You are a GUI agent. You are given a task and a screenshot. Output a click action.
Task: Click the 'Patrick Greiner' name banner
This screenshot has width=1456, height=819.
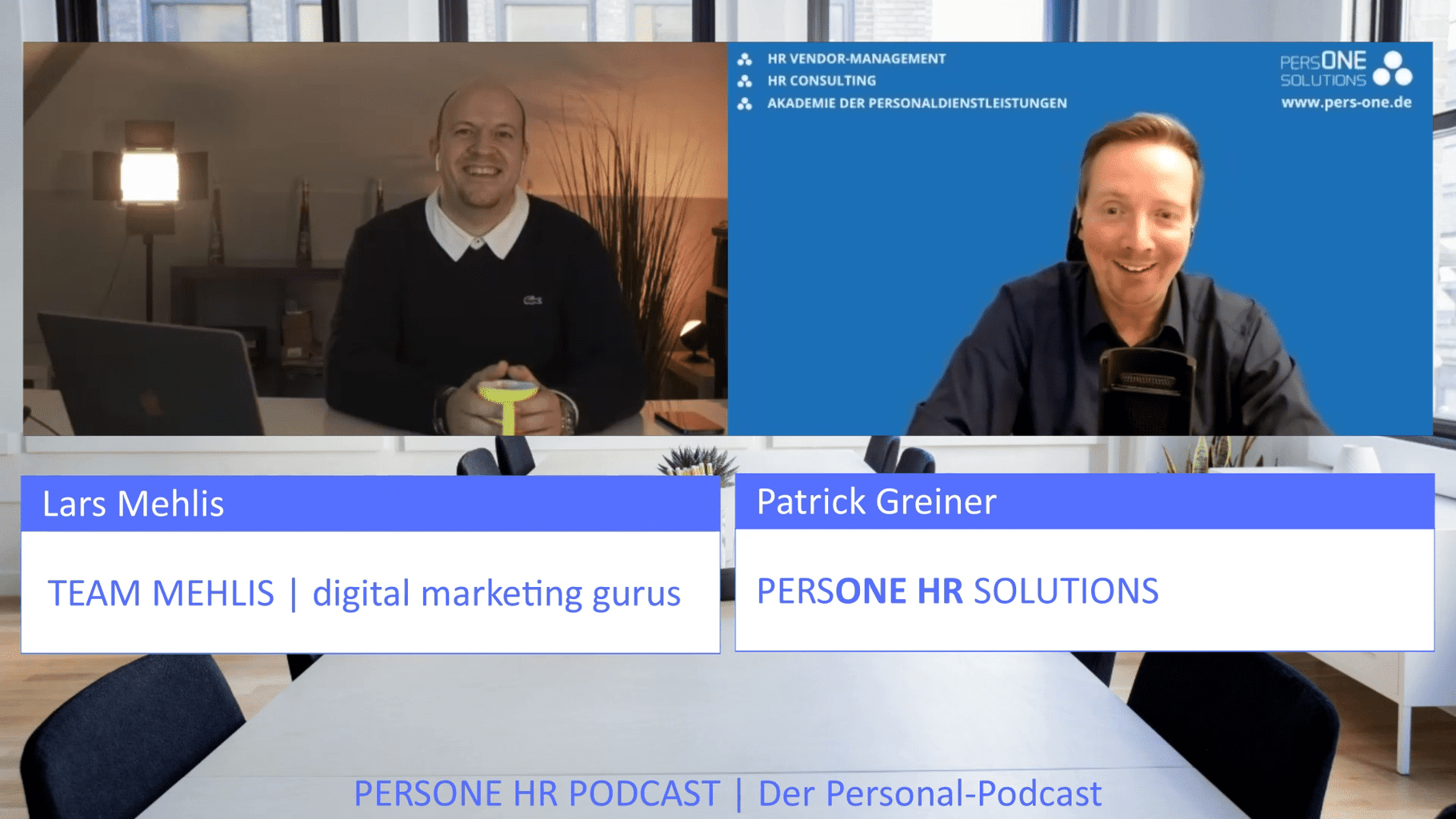click(1084, 501)
